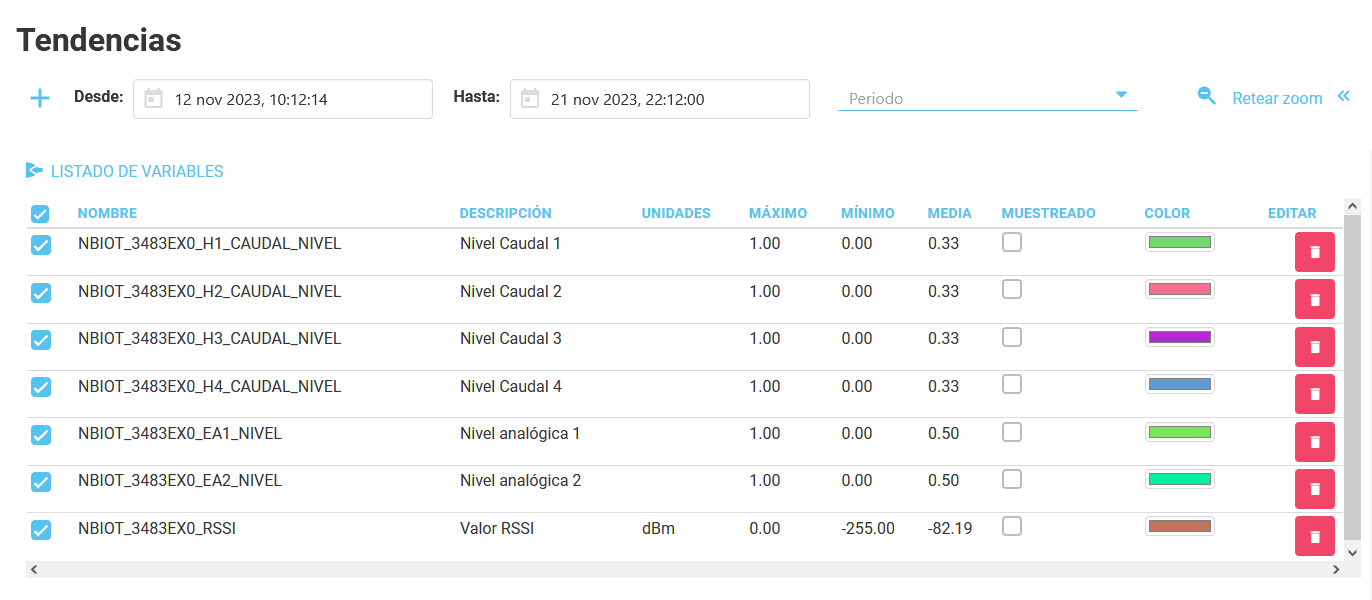1372x600 pixels.
Task: Uncheck the select-all header checkbox
Action: (40, 214)
